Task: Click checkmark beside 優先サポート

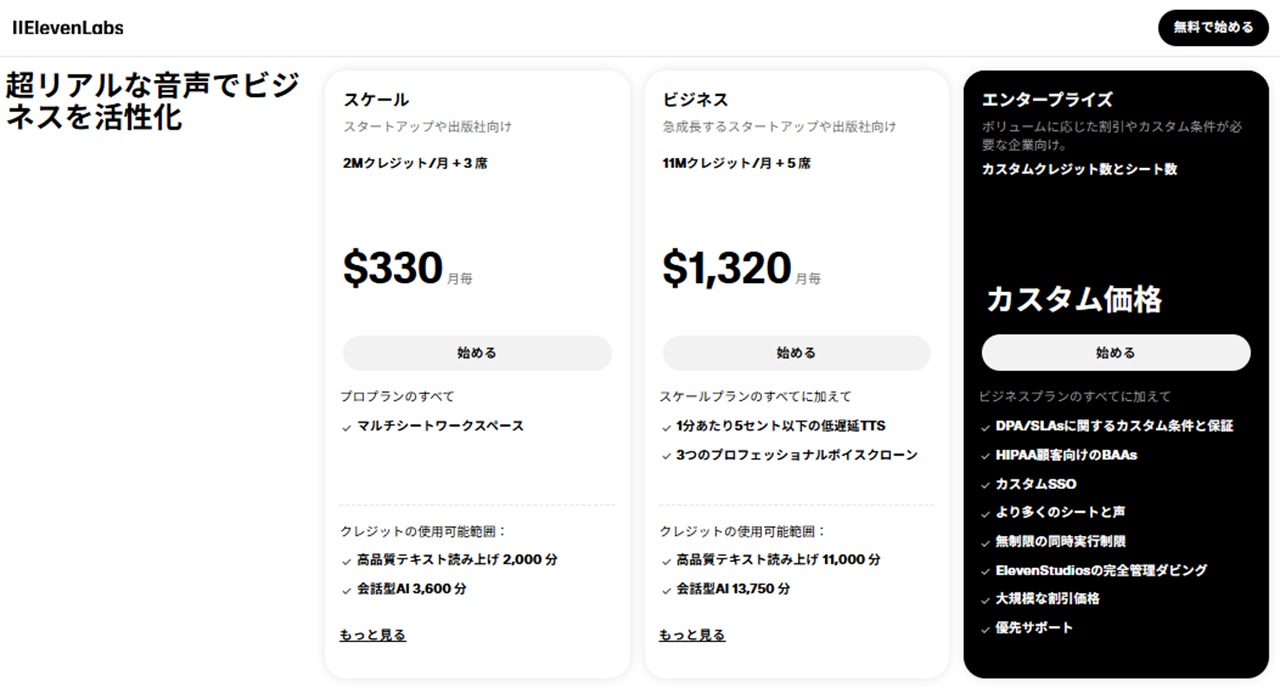Action: [986, 629]
